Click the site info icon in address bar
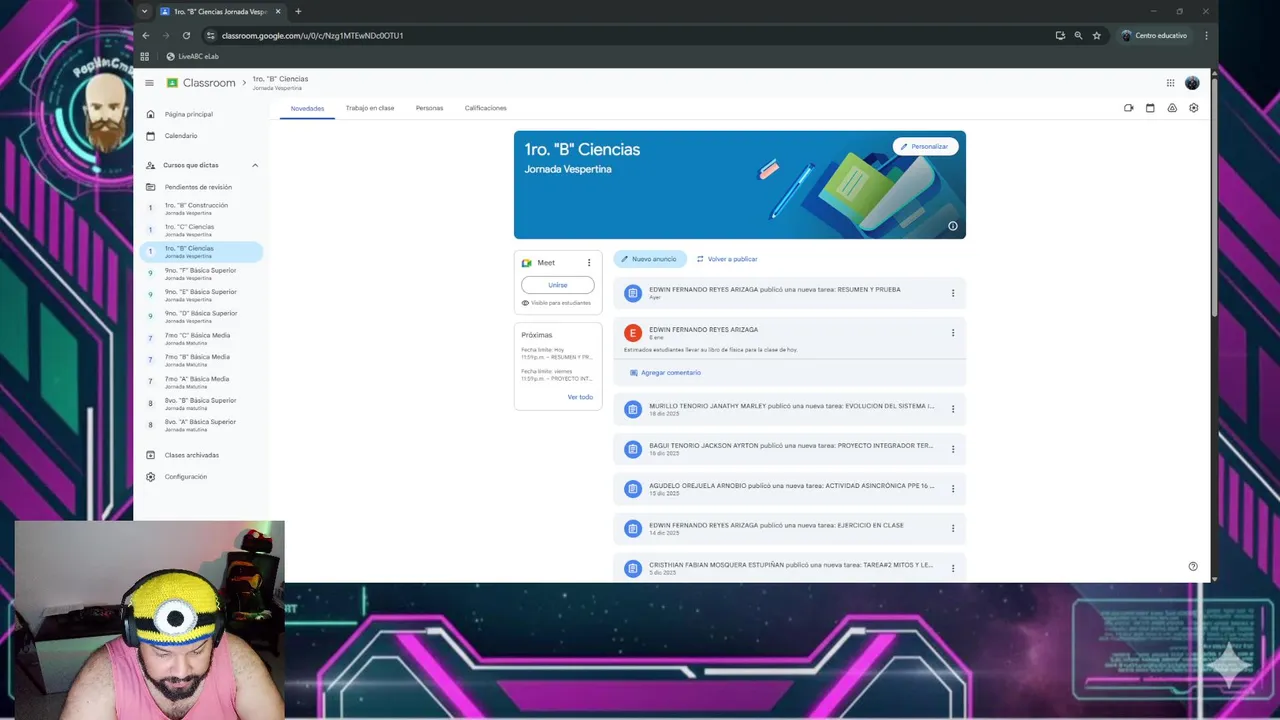This screenshot has width=1280, height=720. (x=210, y=35)
